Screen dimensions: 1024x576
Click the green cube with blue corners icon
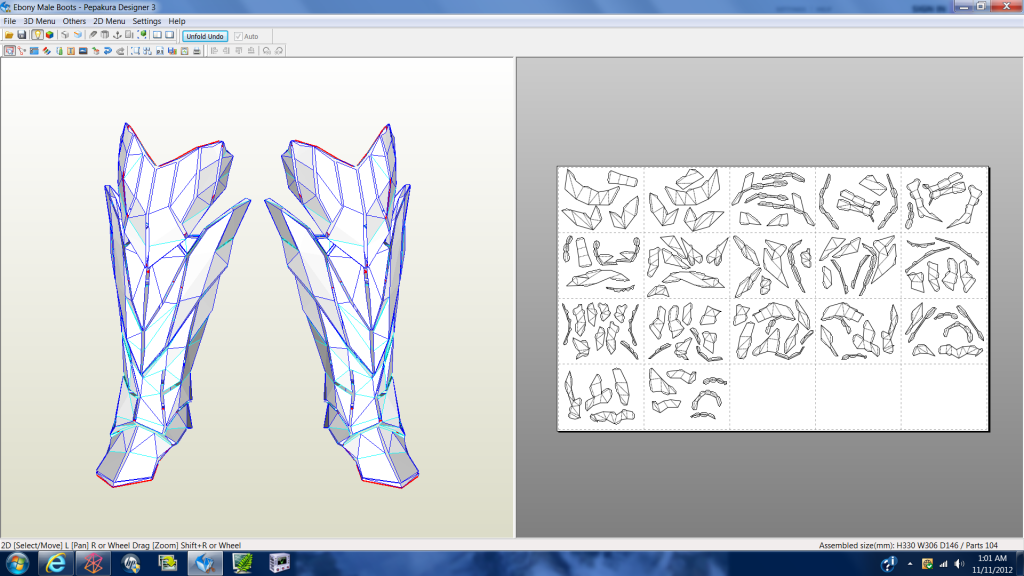pos(142,35)
